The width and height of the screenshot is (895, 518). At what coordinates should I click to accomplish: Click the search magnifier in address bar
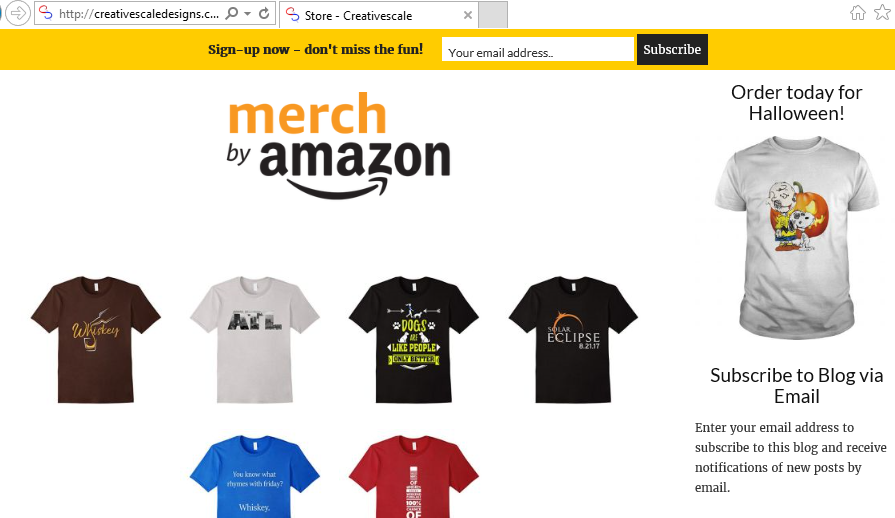point(231,13)
